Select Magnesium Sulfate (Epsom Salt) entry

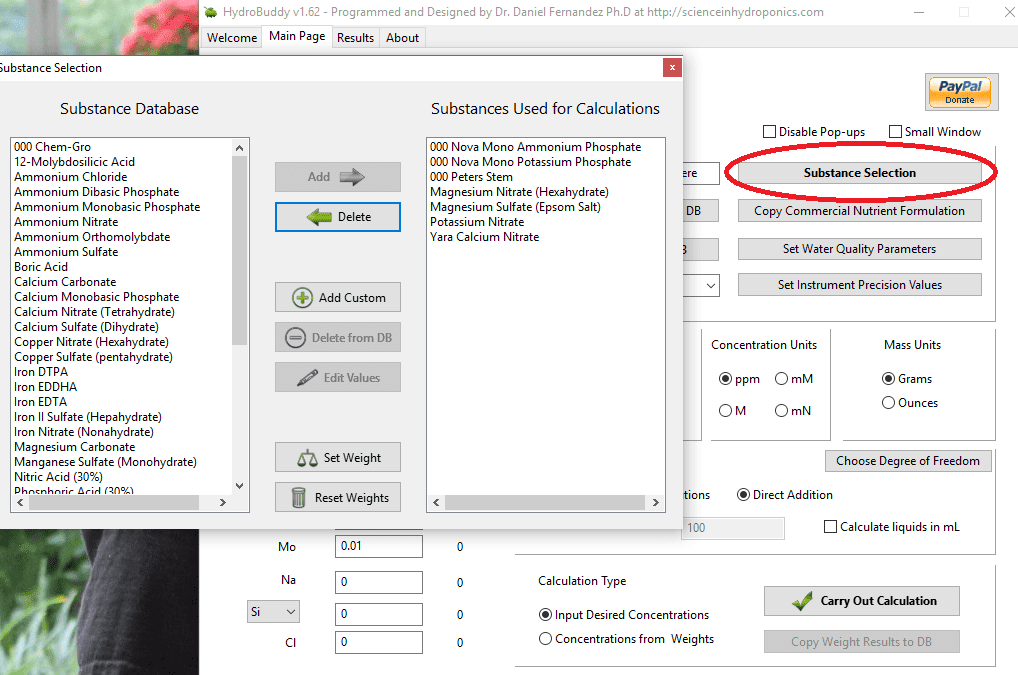pyautogui.click(x=515, y=207)
